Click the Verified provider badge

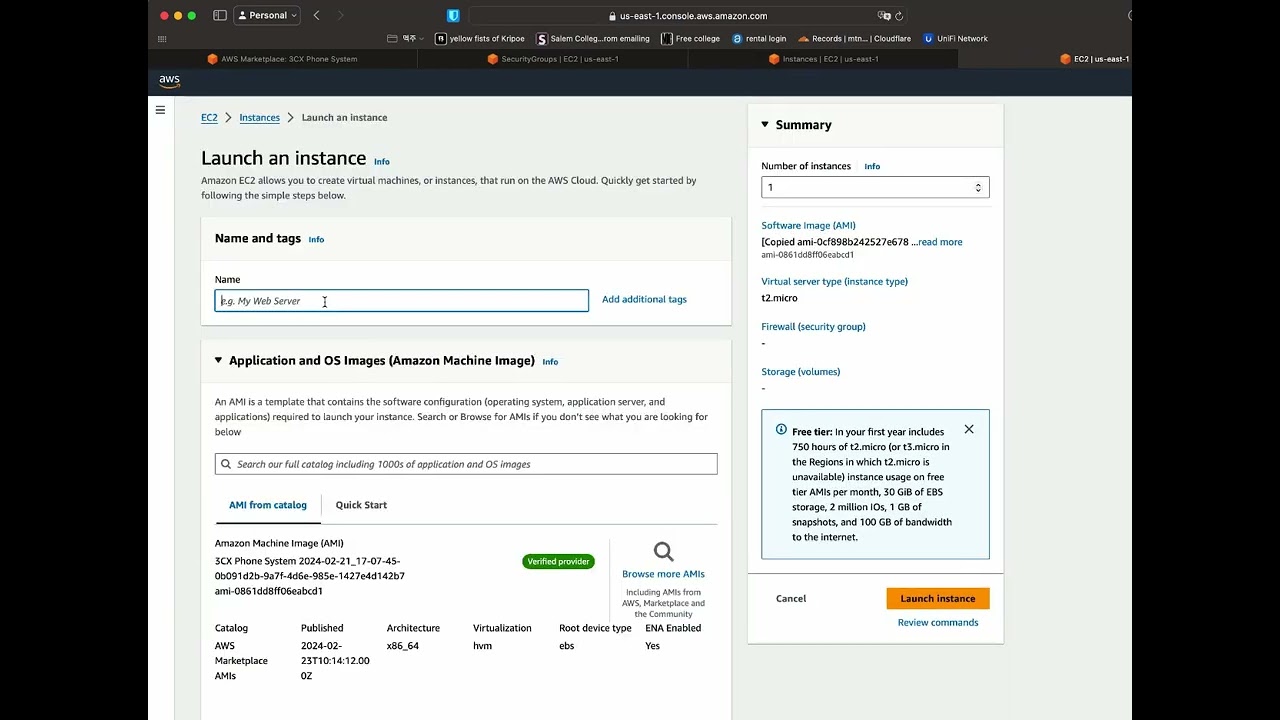click(558, 562)
